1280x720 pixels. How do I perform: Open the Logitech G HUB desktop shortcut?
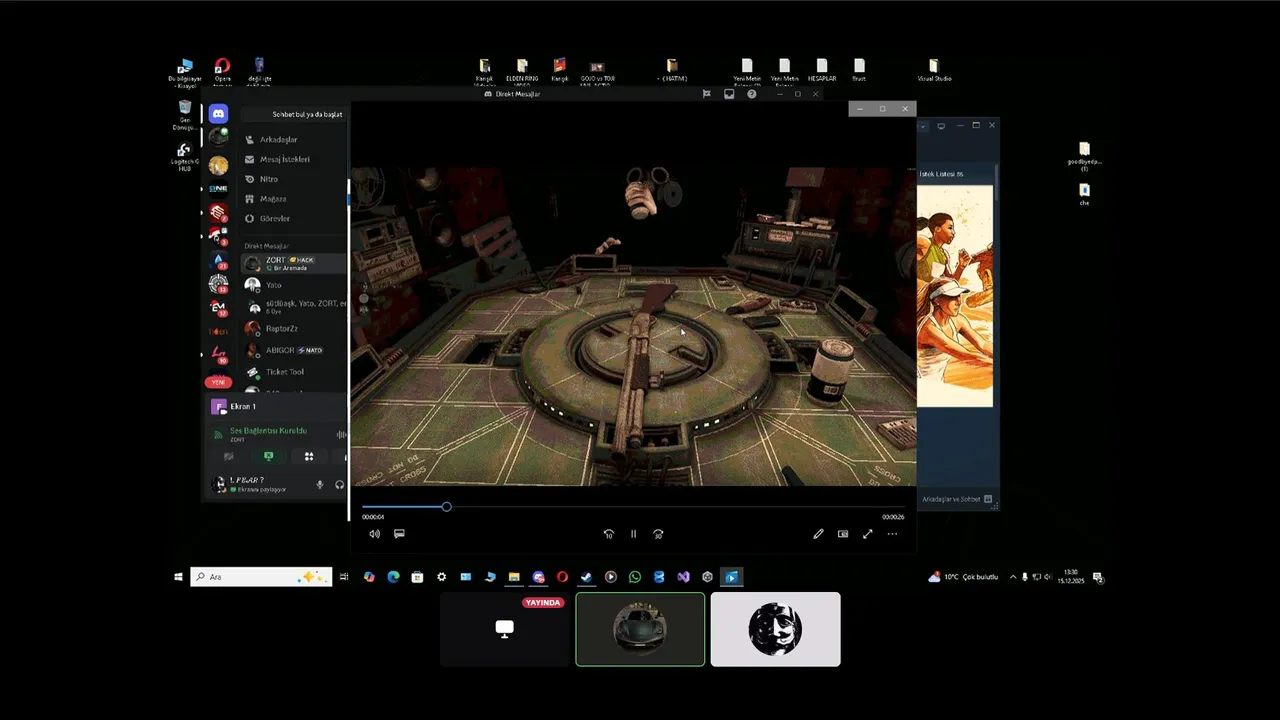click(184, 157)
